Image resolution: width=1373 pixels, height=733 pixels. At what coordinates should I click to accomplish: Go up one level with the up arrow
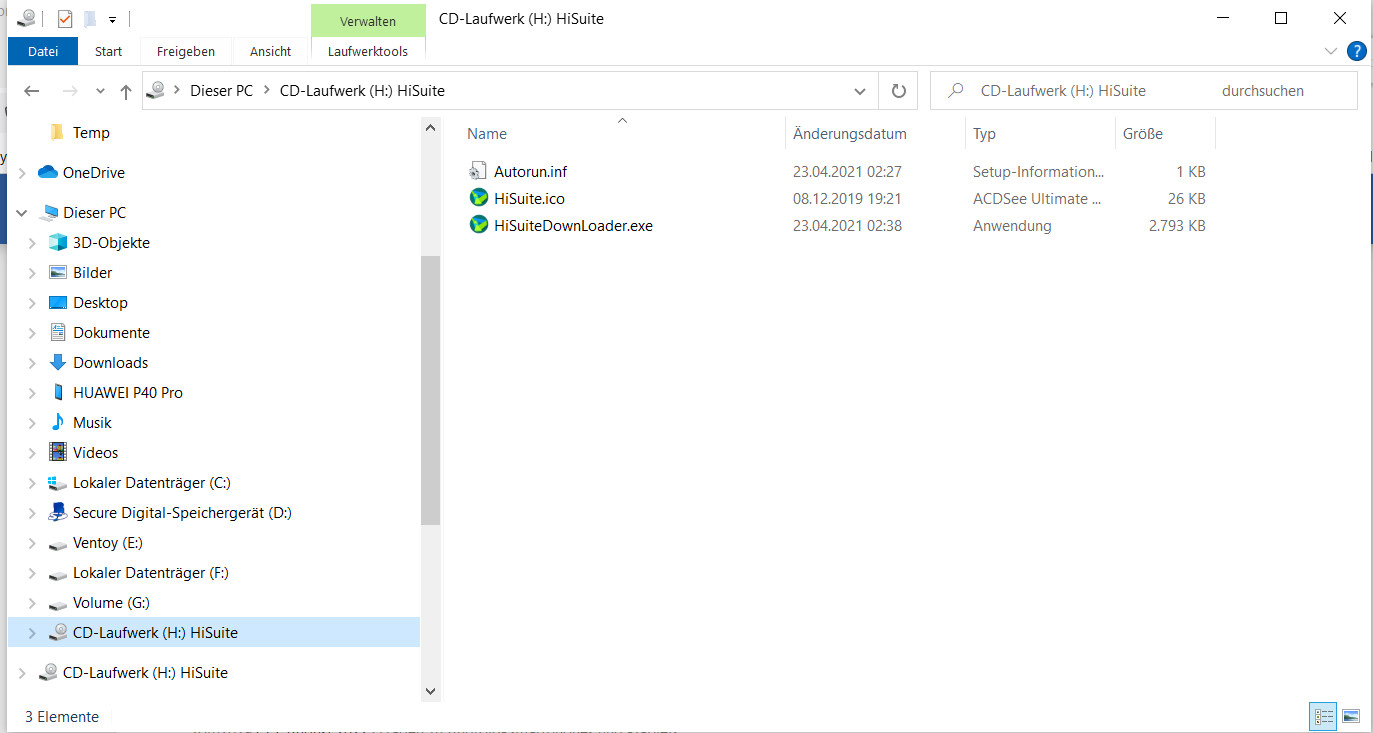(x=126, y=91)
